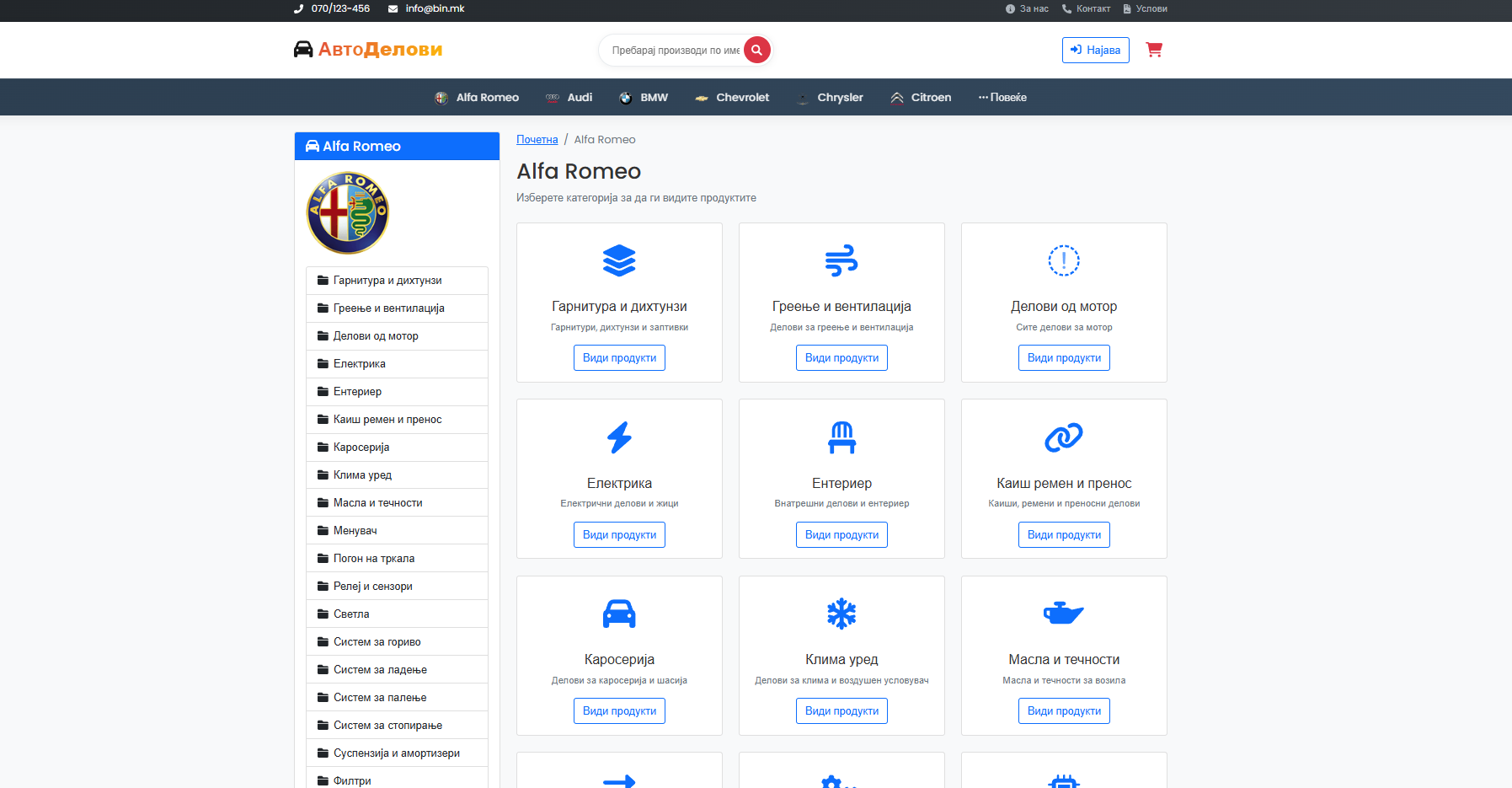The height and width of the screenshot is (788, 1512).
Task: Click the snowflake Клима уред icon
Action: (x=841, y=614)
